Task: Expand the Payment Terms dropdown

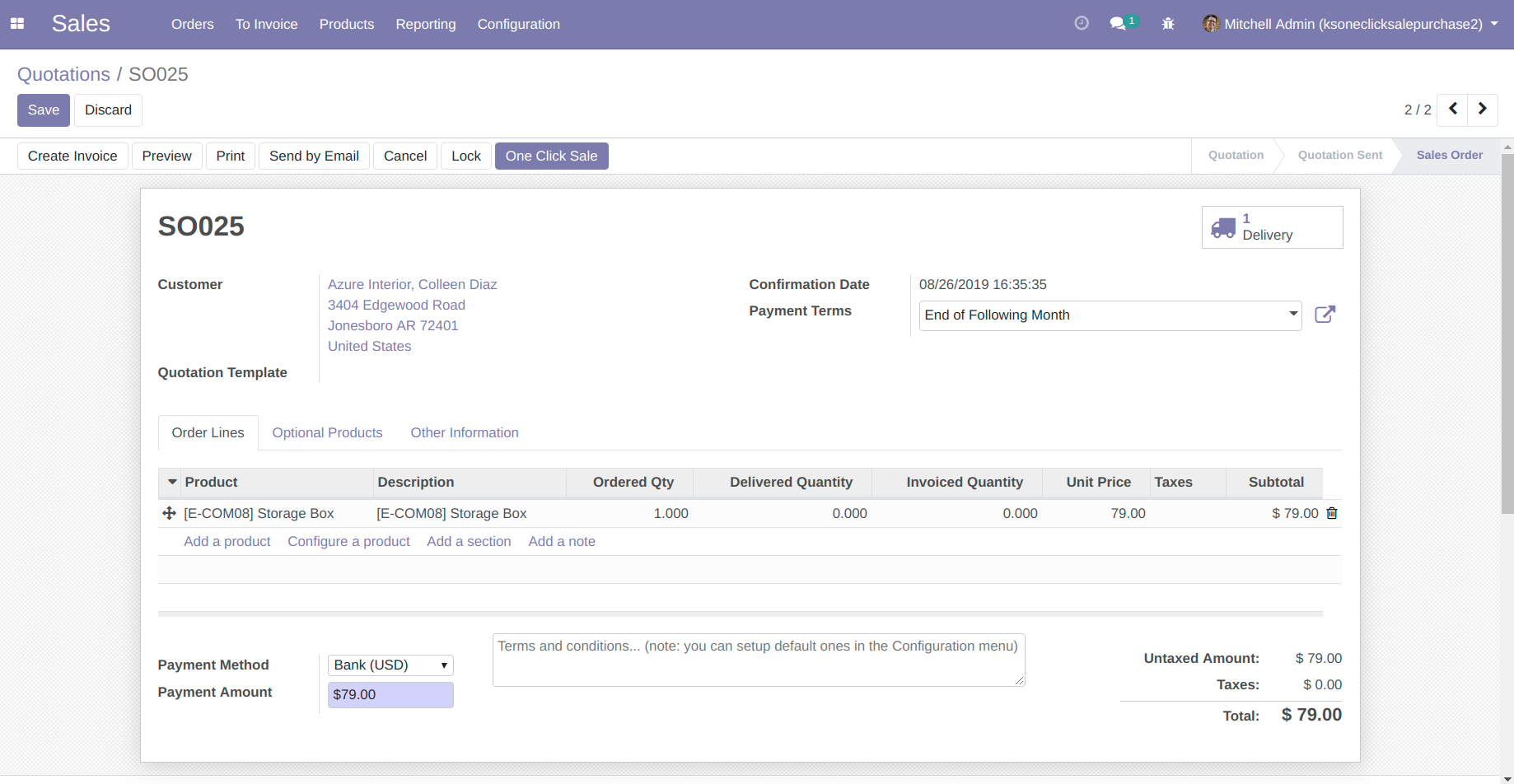Action: [1293, 315]
